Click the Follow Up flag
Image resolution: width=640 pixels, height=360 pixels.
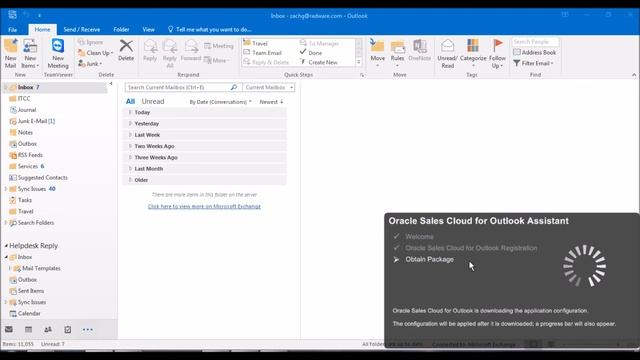(x=497, y=53)
